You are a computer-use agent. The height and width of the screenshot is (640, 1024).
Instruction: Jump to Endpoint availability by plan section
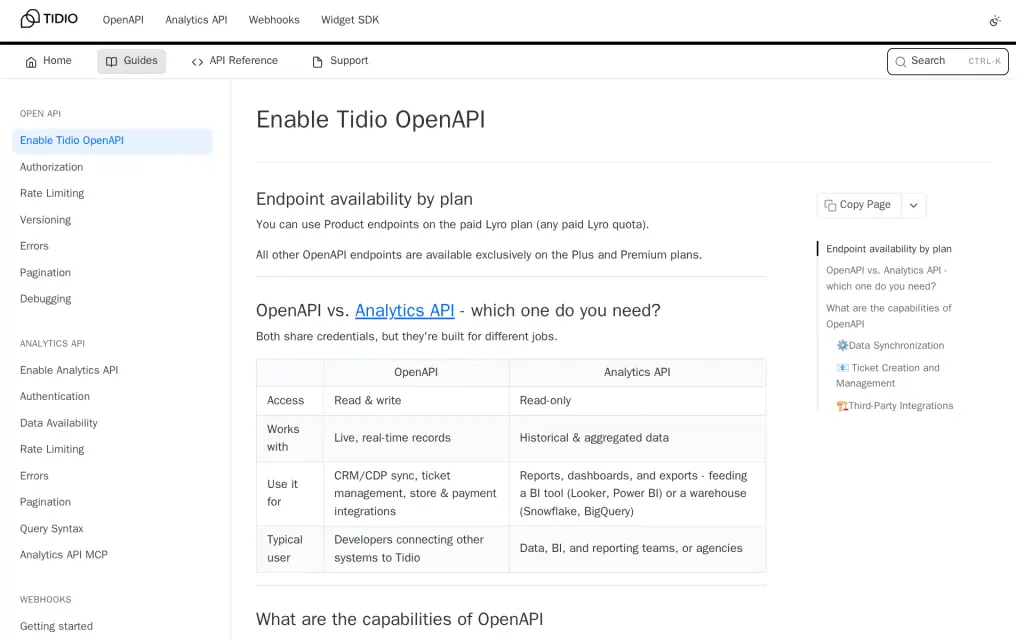pos(889,249)
